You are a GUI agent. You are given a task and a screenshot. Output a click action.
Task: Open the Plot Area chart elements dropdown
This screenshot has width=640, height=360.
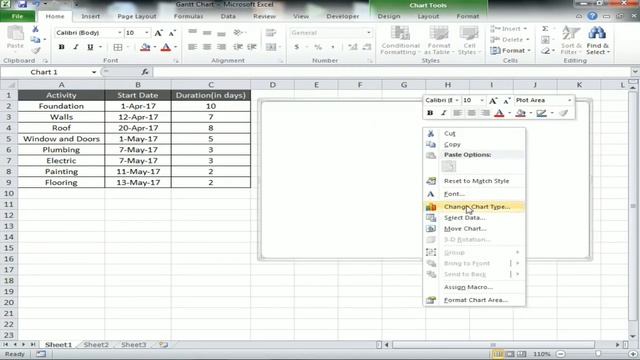(569, 100)
